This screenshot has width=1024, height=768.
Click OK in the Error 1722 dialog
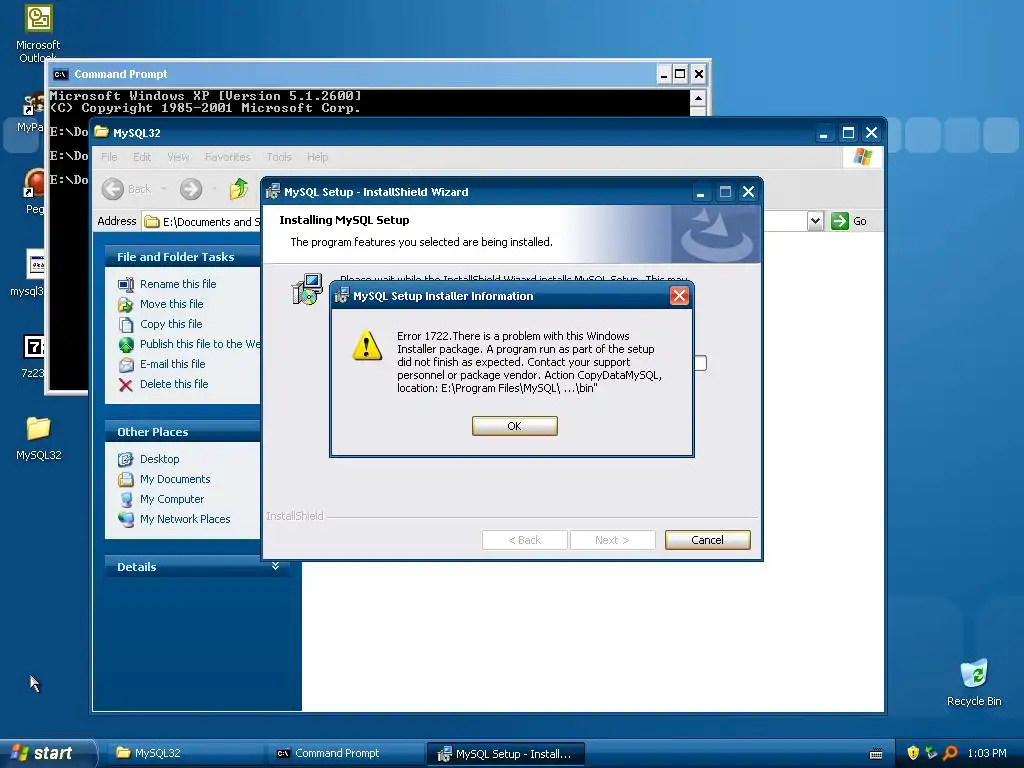(515, 426)
